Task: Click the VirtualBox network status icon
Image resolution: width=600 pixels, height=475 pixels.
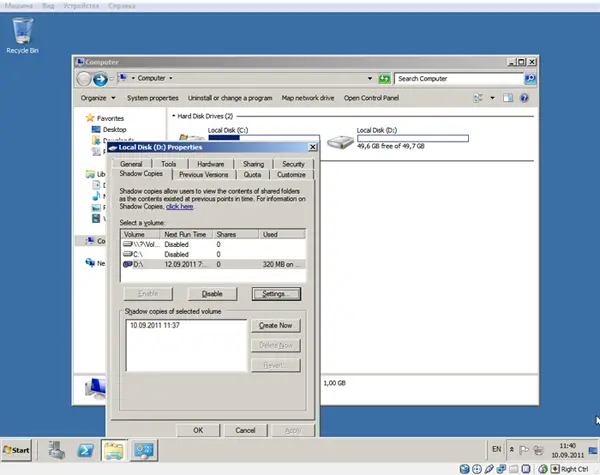Action: coord(501,469)
